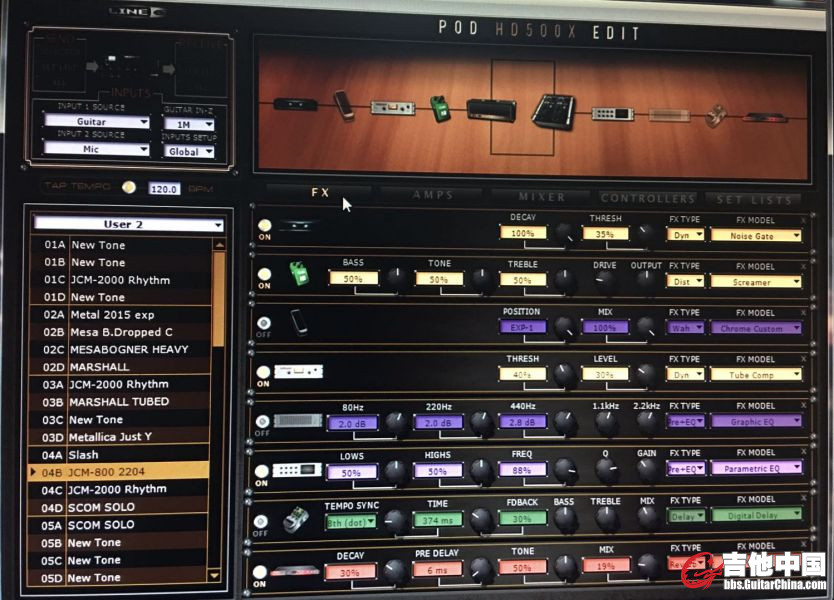The image size is (834, 600).
Task: Open the Inputs Setup Global dropdown
Action: tap(189, 152)
